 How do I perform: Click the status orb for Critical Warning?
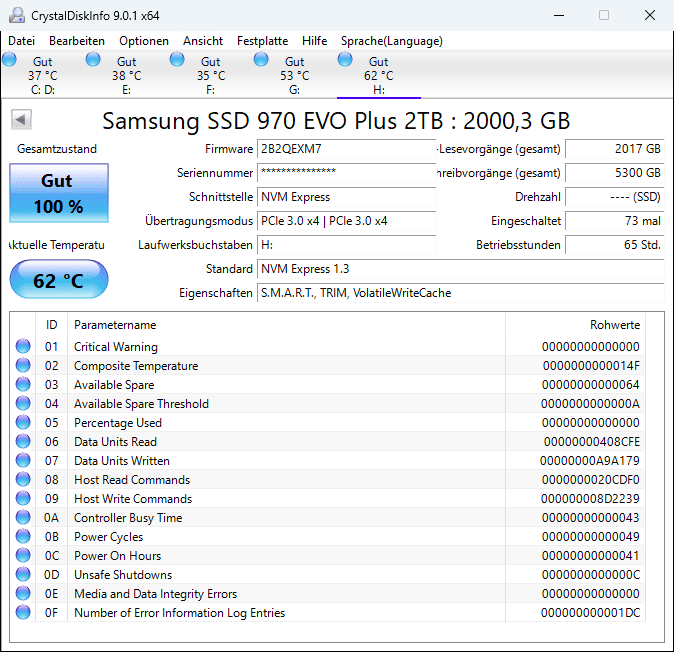[x=23, y=346]
